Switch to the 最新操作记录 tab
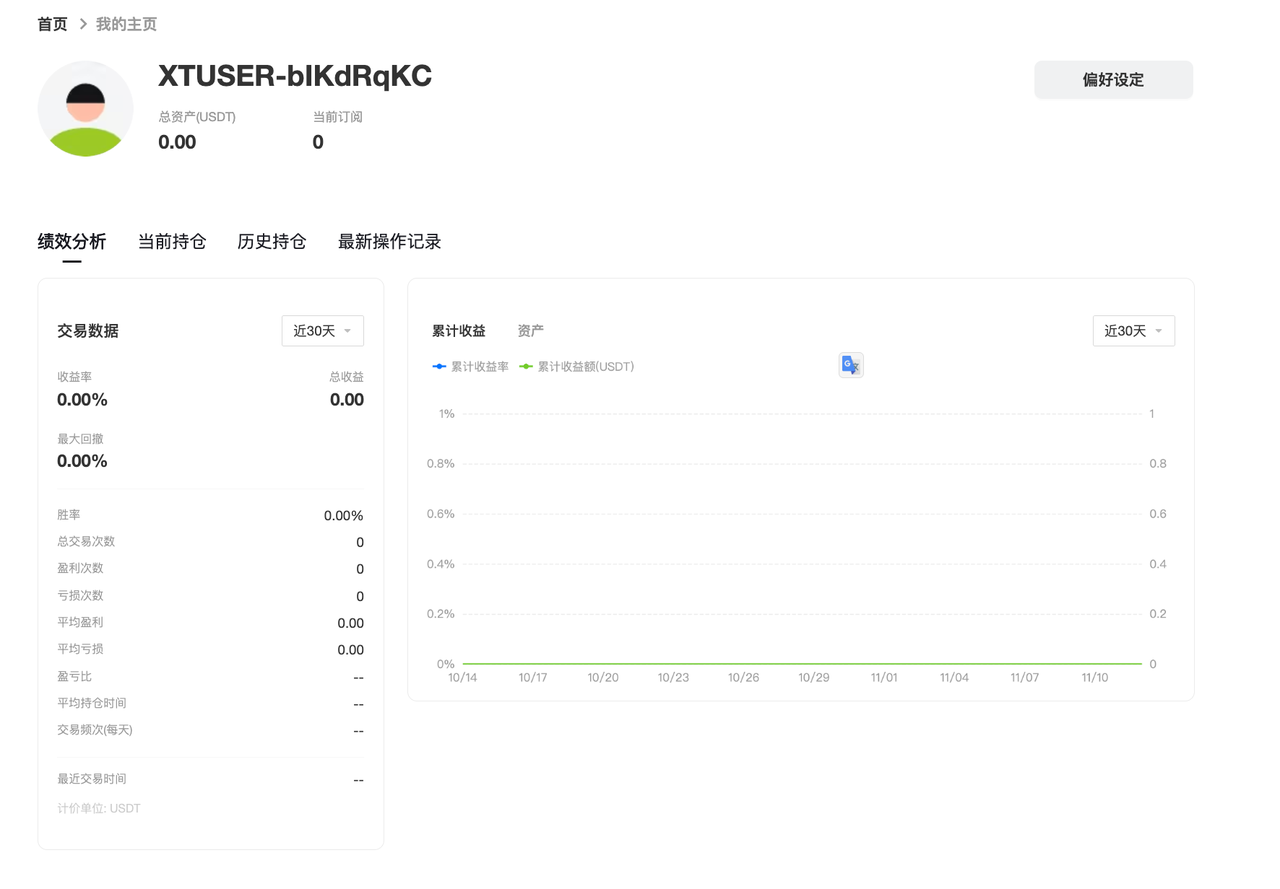The height and width of the screenshot is (889, 1280). (390, 242)
